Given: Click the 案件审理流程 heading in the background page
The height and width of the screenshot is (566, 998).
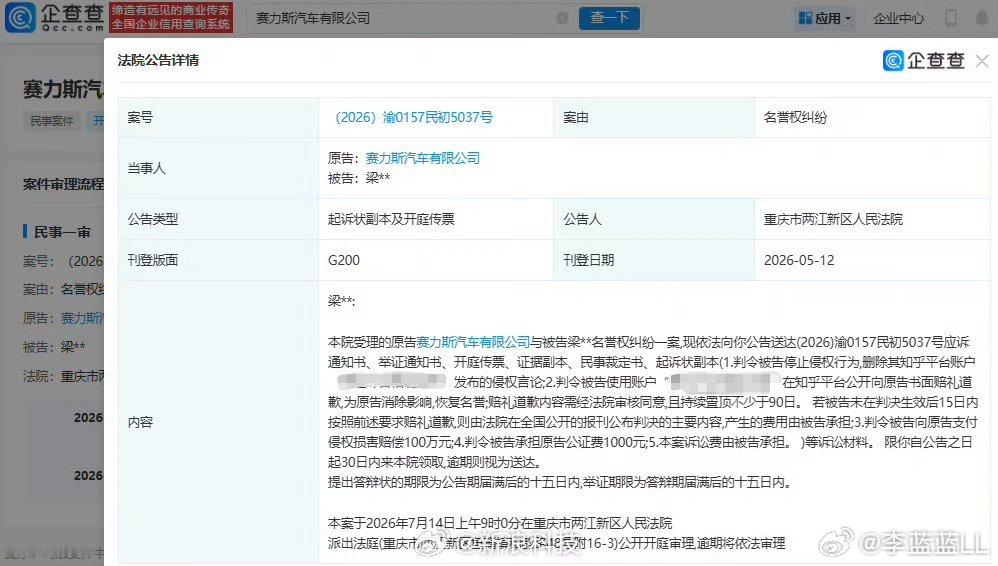Looking at the screenshot, I should click(x=63, y=184).
